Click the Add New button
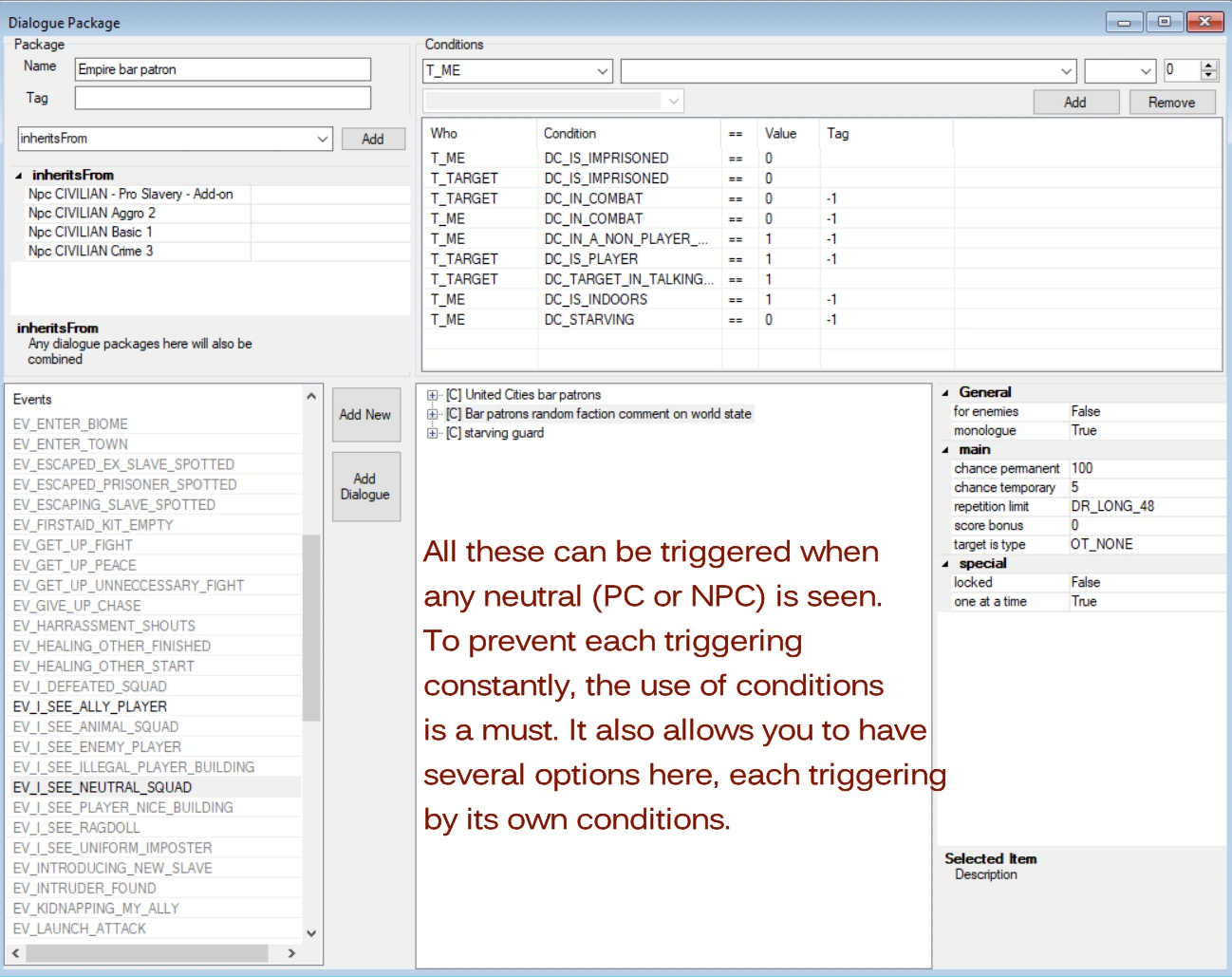 click(365, 415)
